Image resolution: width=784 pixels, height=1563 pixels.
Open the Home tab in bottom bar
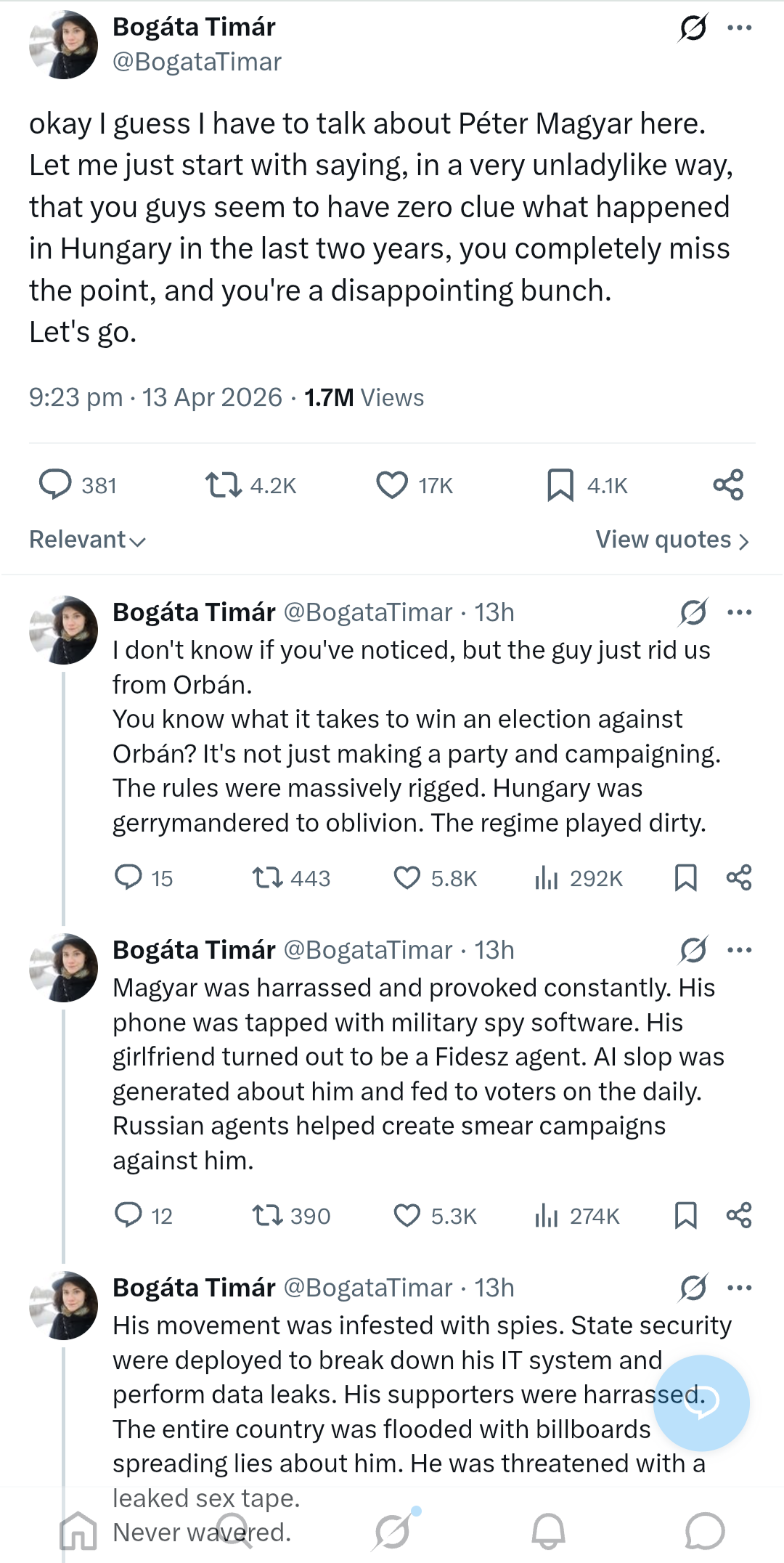(x=78, y=1531)
